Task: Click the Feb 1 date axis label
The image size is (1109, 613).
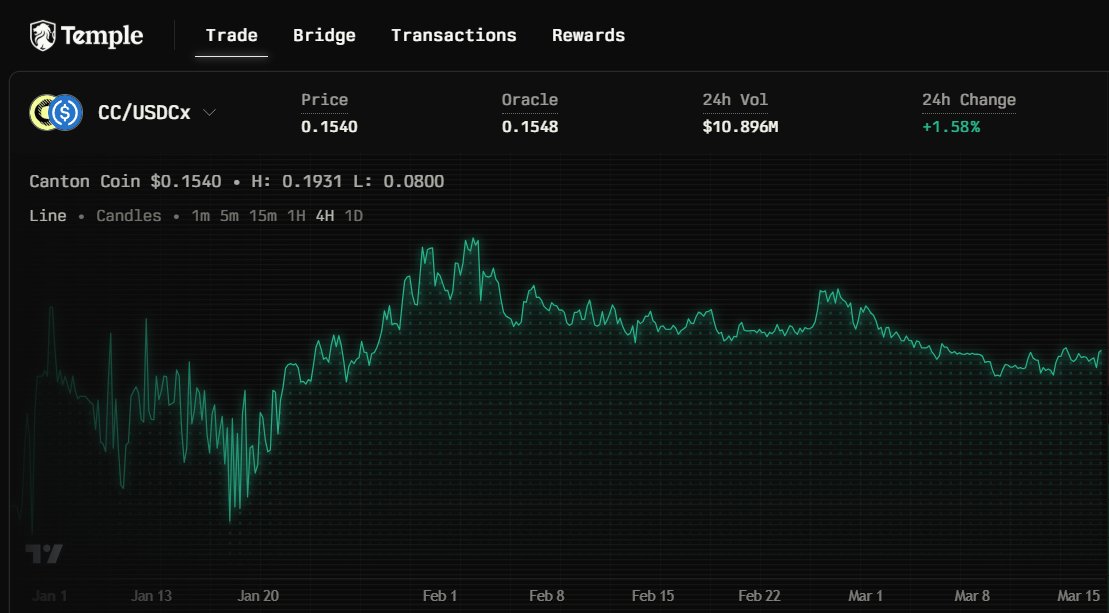Action: [439, 595]
